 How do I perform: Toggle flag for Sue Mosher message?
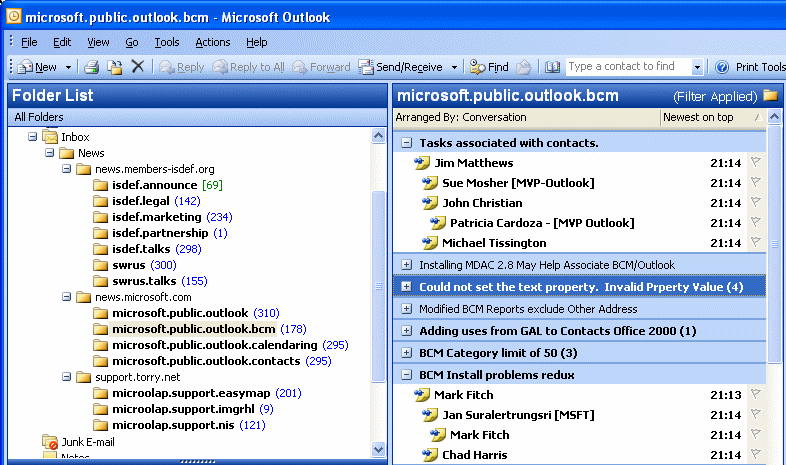pyautogui.click(x=756, y=183)
